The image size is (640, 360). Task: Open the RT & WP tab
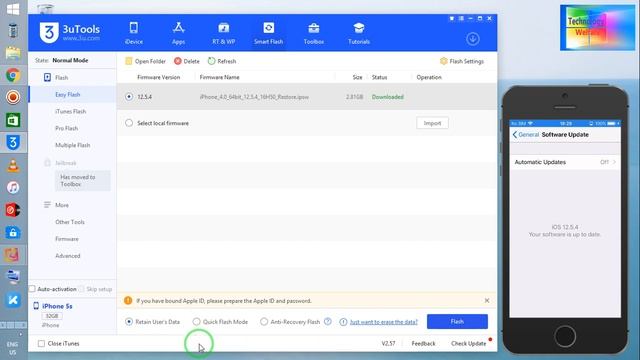pyautogui.click(x=224, y=33)
